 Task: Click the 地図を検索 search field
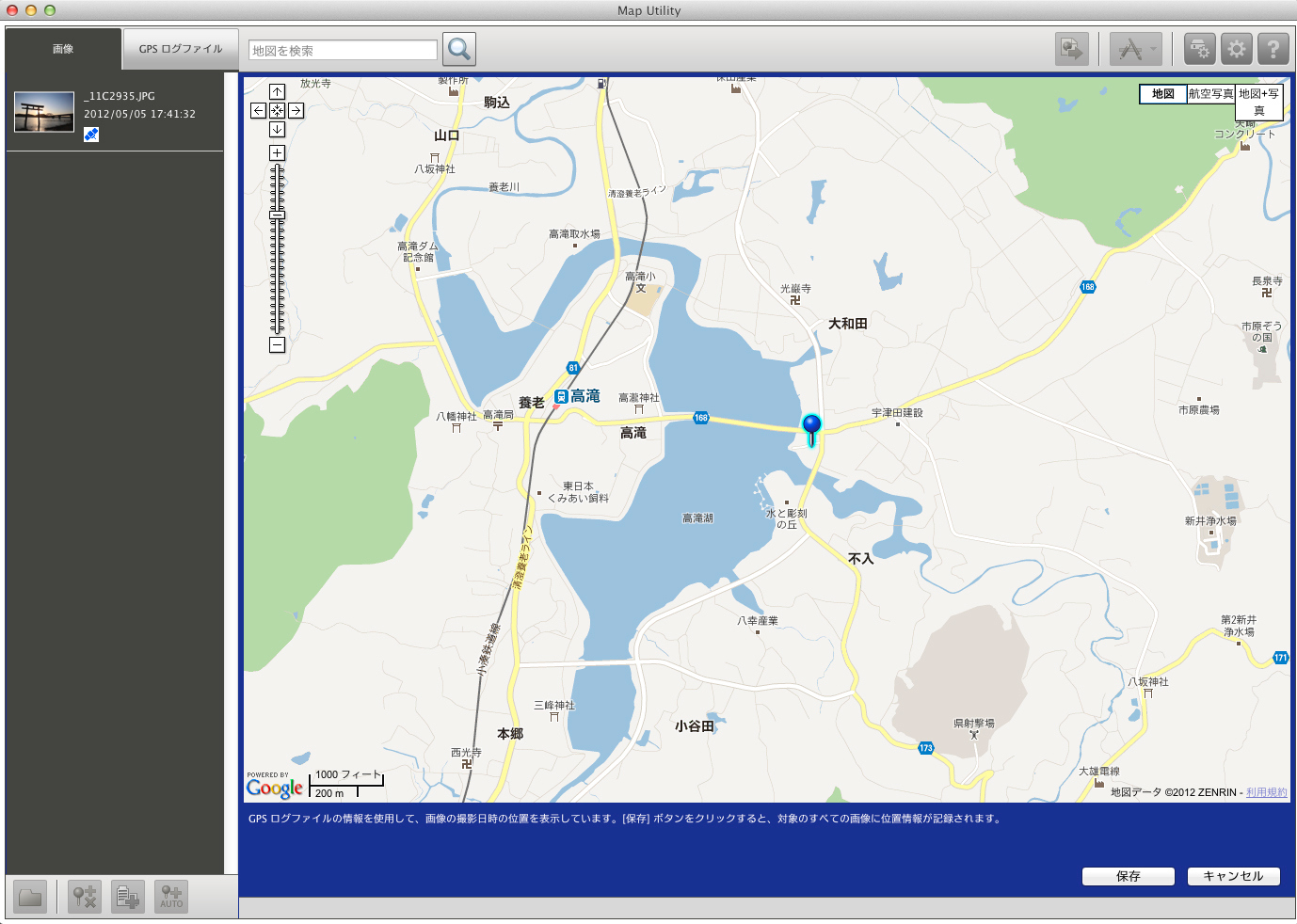pos(343,50)
